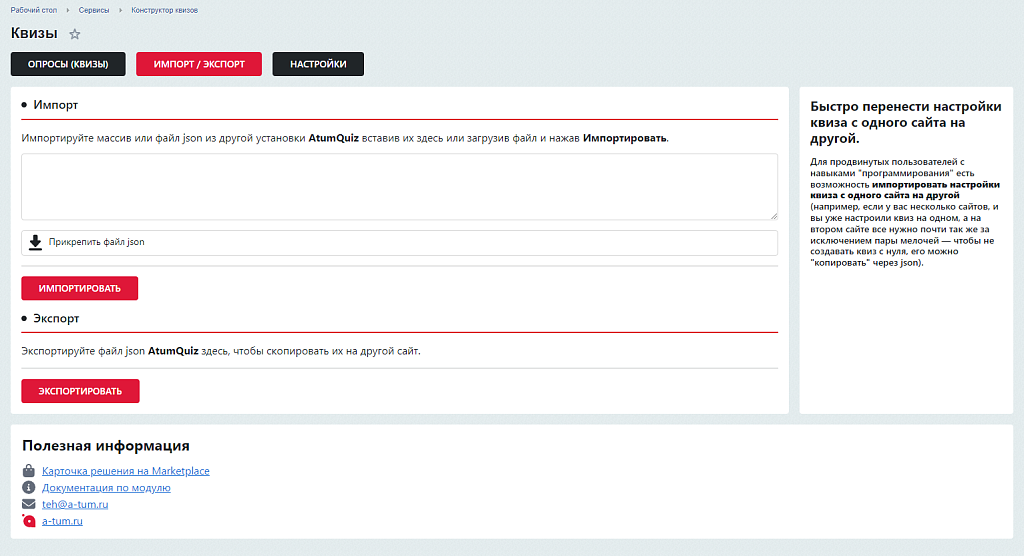This screenshot has width=1024, height=556.
Task: Click the envelope icon beside the email address
Action: click(29, 504)
